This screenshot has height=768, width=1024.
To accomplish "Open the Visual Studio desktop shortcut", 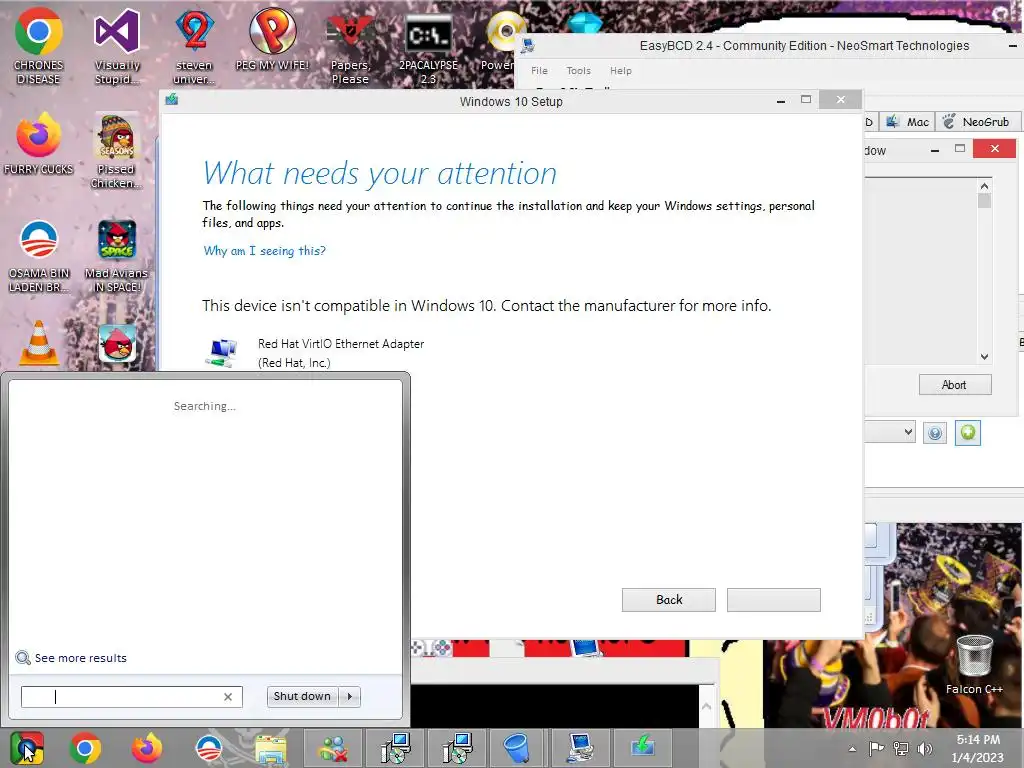I will 117,46.
